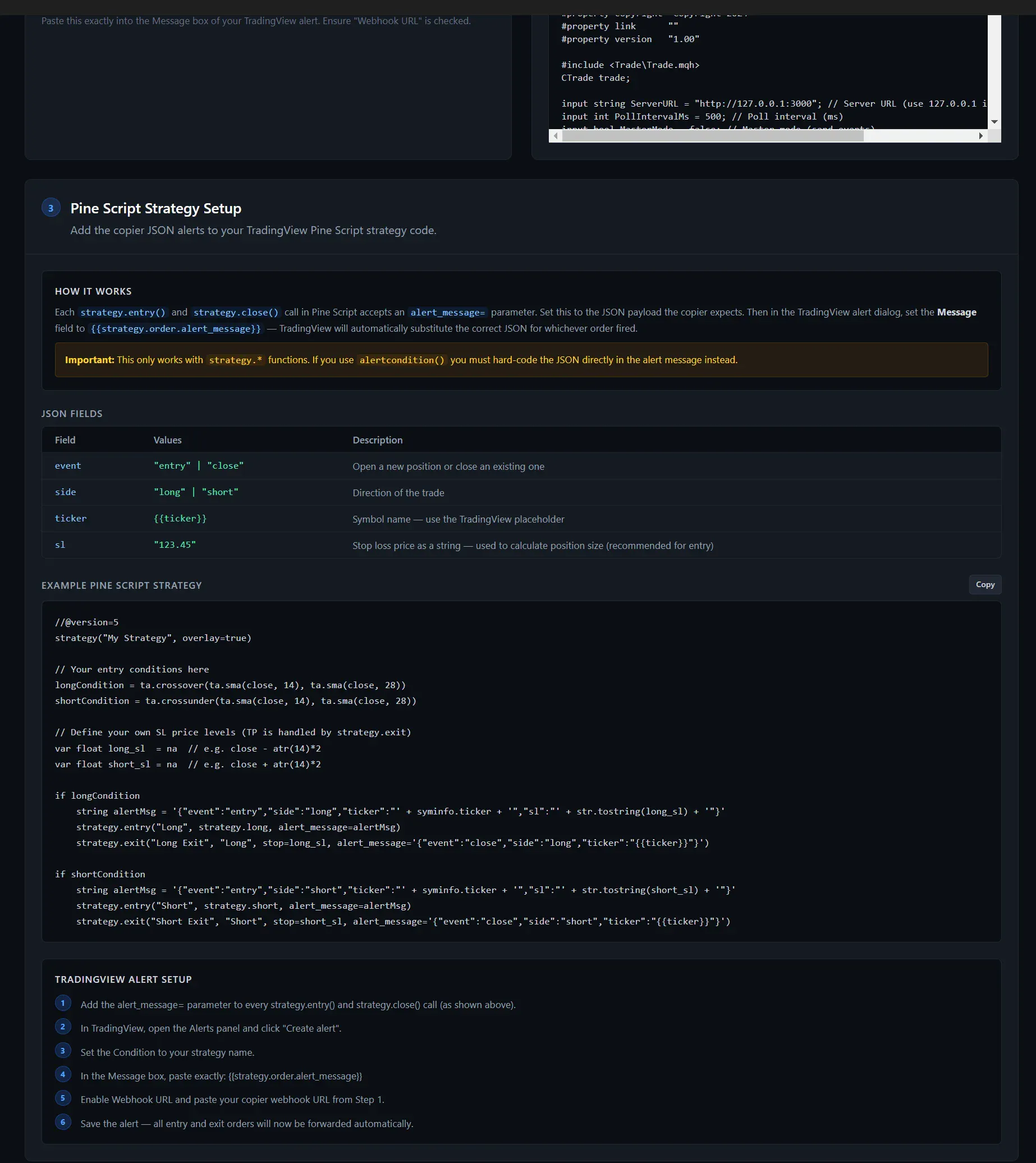Click the shortCondition assignment code line
The height and width of the screenshot is (1163, 1036).
pyautogui.click(x=236, y=701)
